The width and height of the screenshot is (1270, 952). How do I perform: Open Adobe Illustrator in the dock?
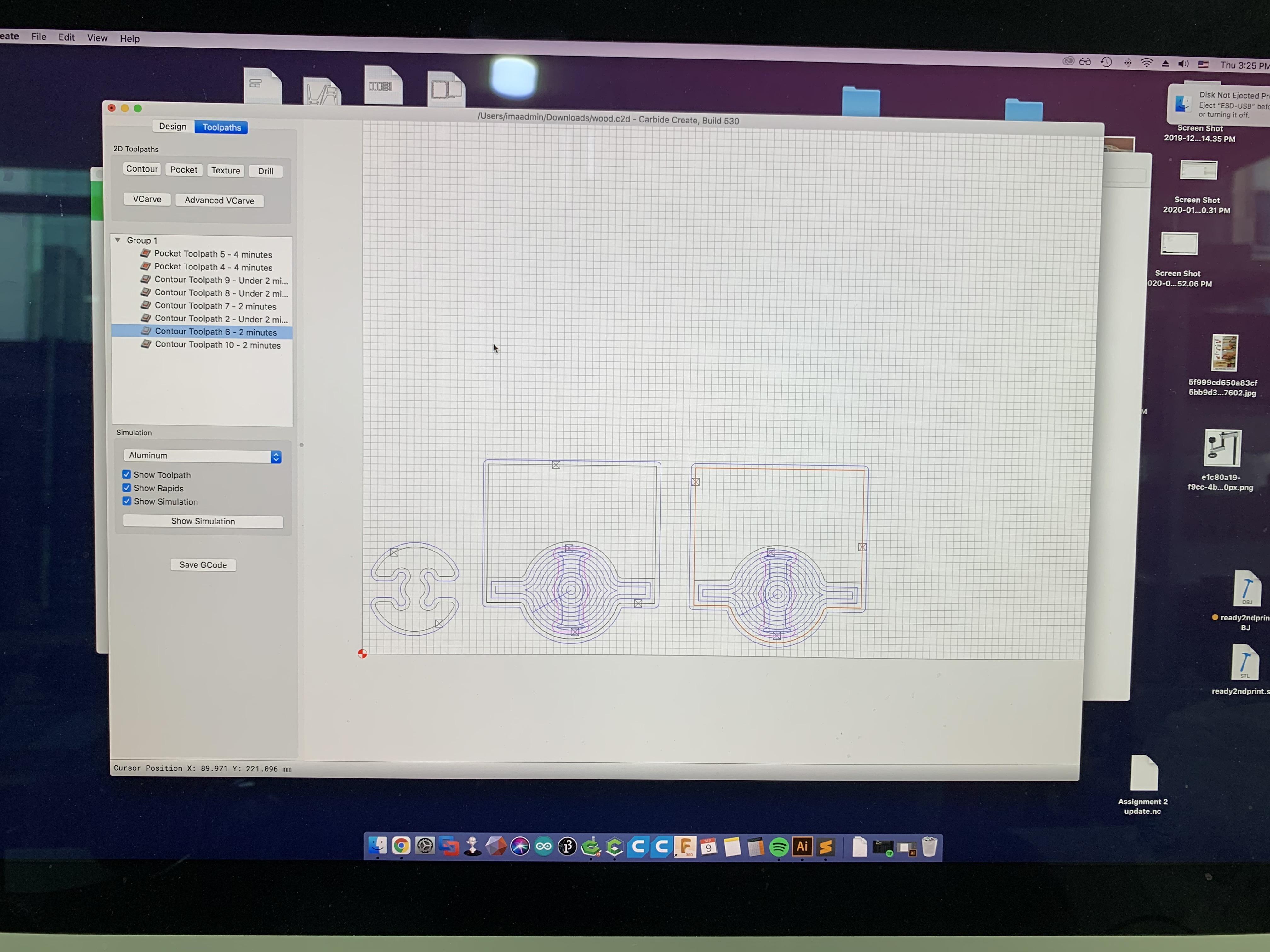[802, 847]
